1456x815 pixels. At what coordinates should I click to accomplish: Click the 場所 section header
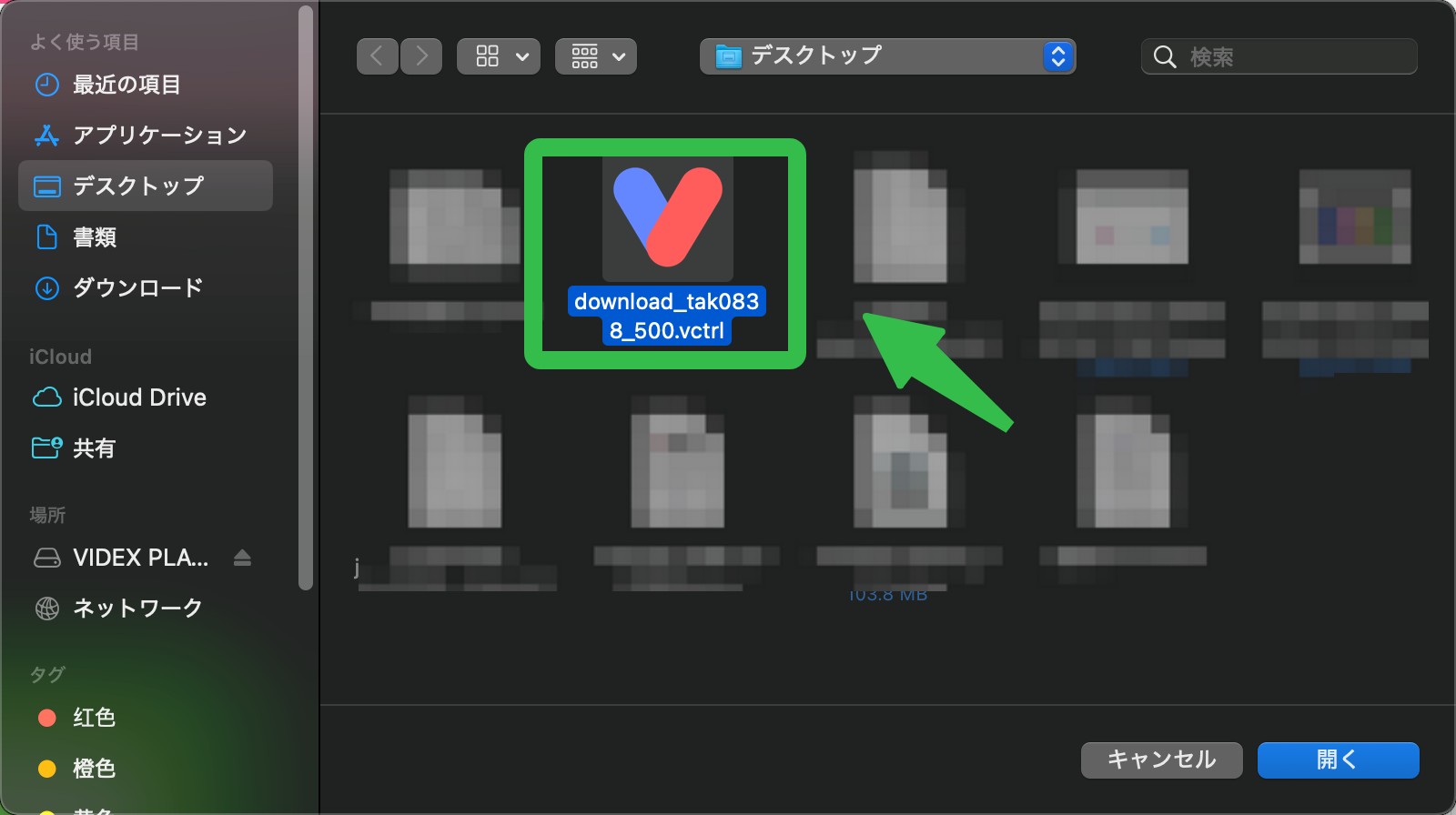47,516
